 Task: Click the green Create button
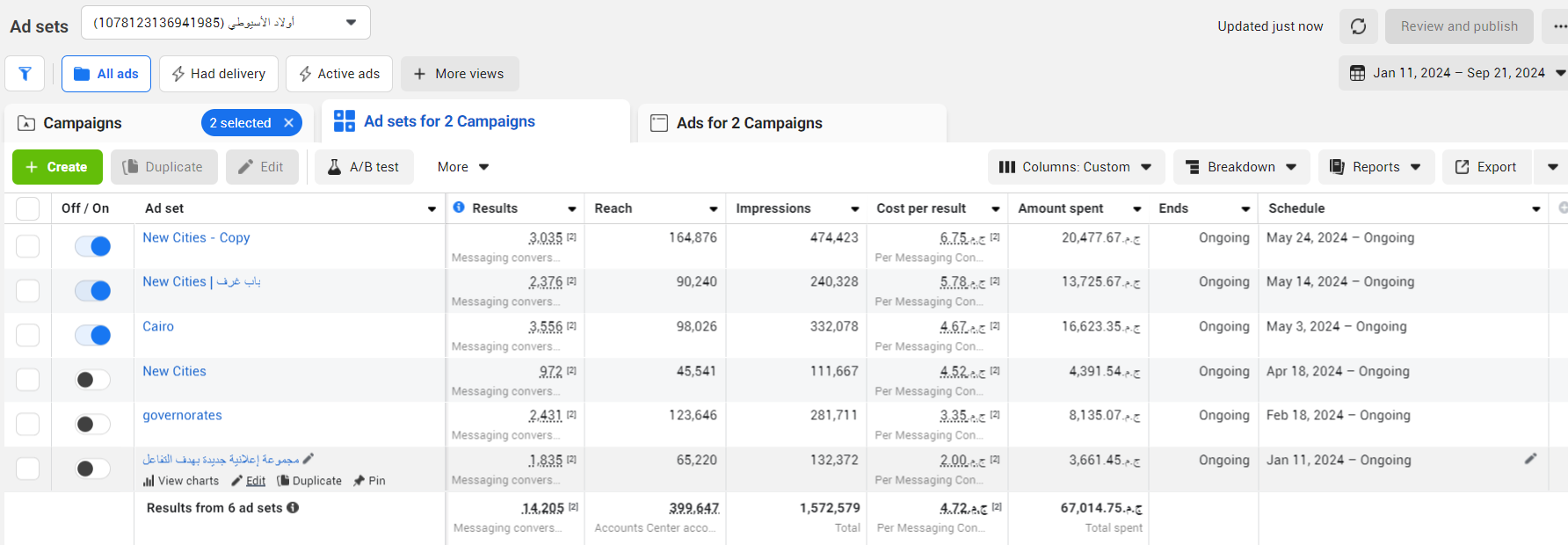coord(57,167)
